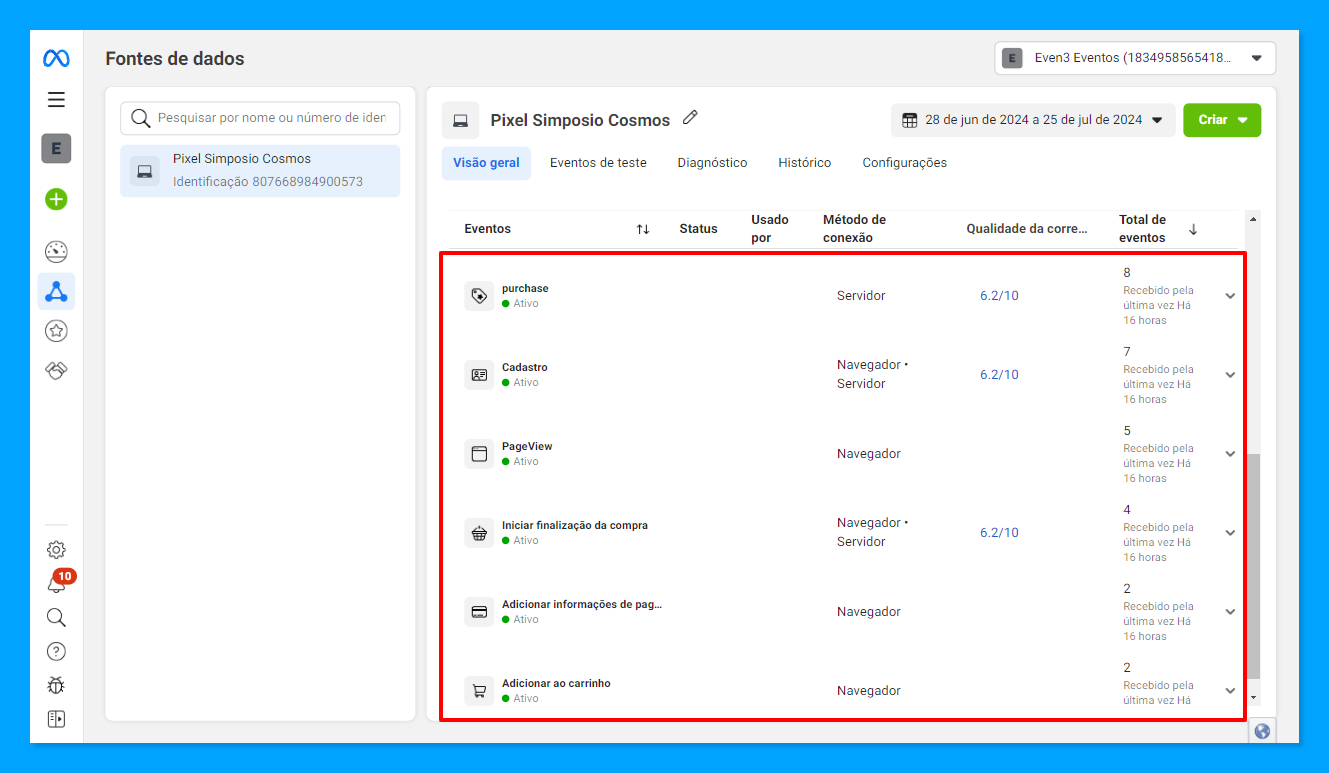Expand the Cadastro event row chevron
Viewport: 1329px width, 773px height.
point(1230,375)
